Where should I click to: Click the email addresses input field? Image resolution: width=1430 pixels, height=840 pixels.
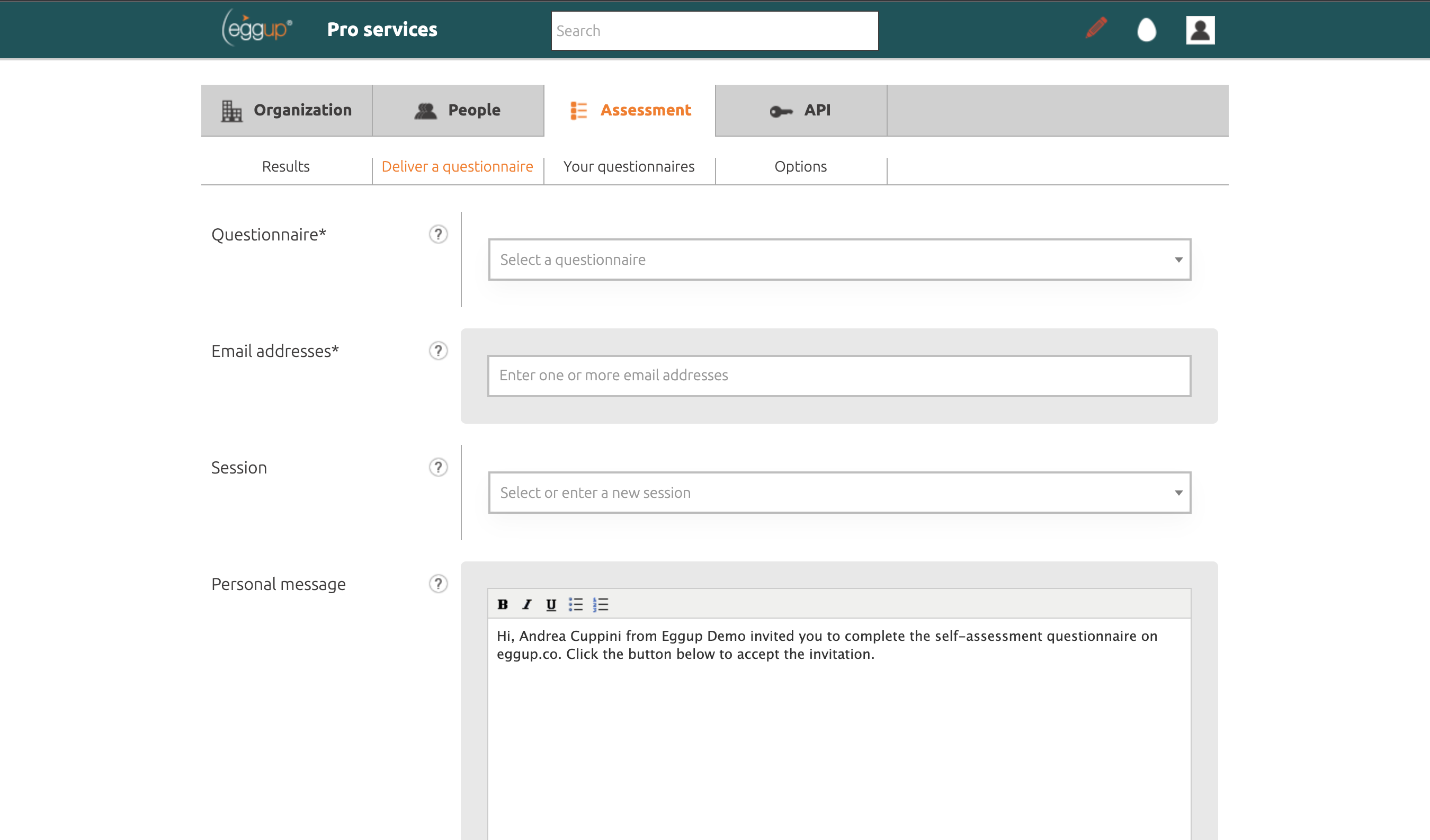(839, 376)
